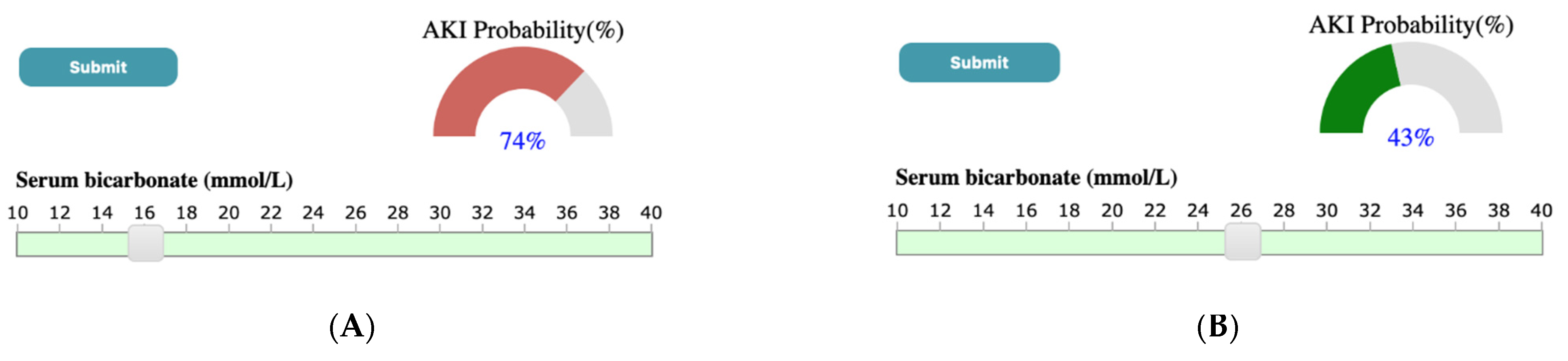
Task: Click the tick label 40 in panel B
Action: coord(1541,211)
